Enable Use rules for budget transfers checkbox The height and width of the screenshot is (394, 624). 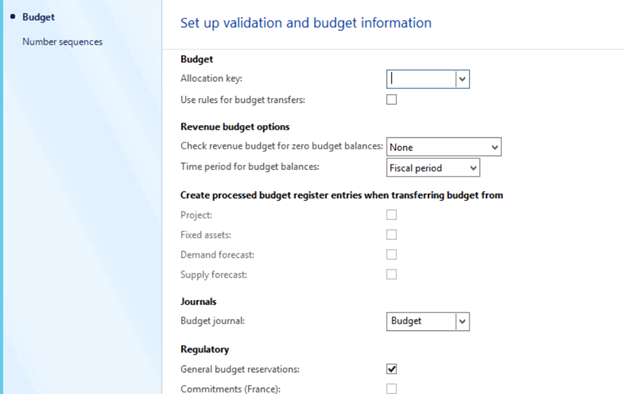[392, 99]
